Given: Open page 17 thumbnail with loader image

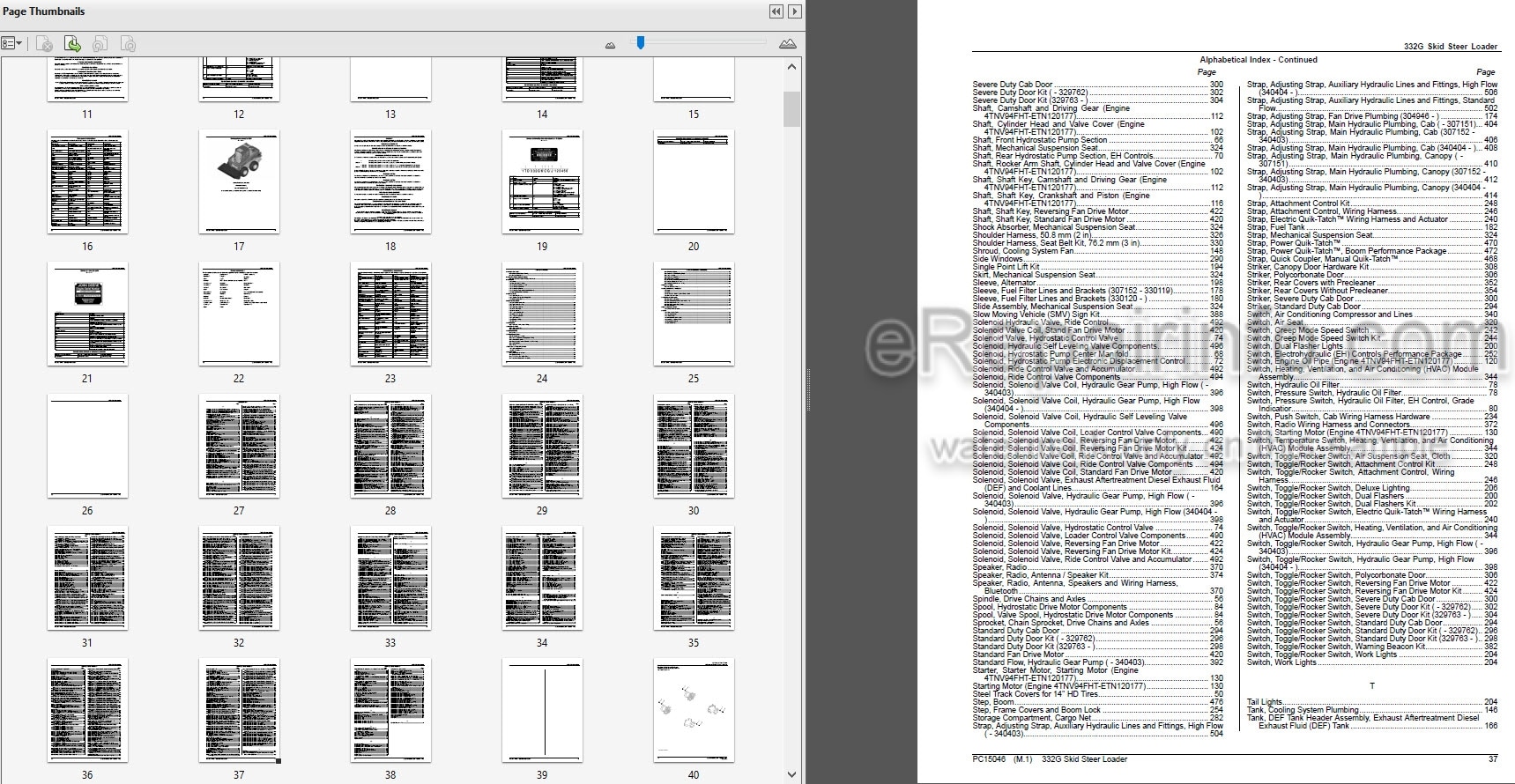Looking at the screenshot, I should 239,182.
